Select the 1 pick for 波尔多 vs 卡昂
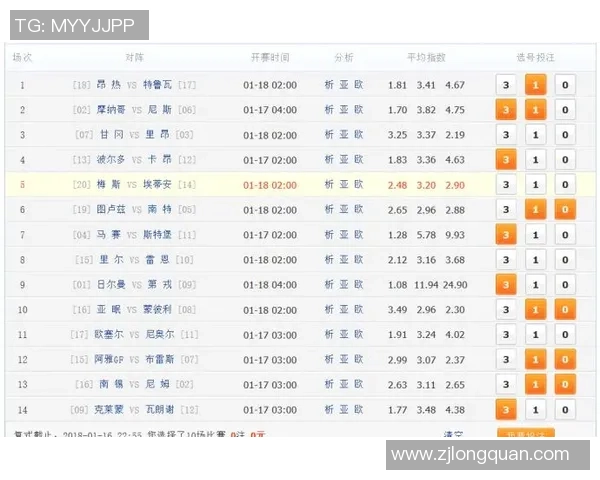Image resolution: width=600 pixels, height=480 pixels. [535, 160]
